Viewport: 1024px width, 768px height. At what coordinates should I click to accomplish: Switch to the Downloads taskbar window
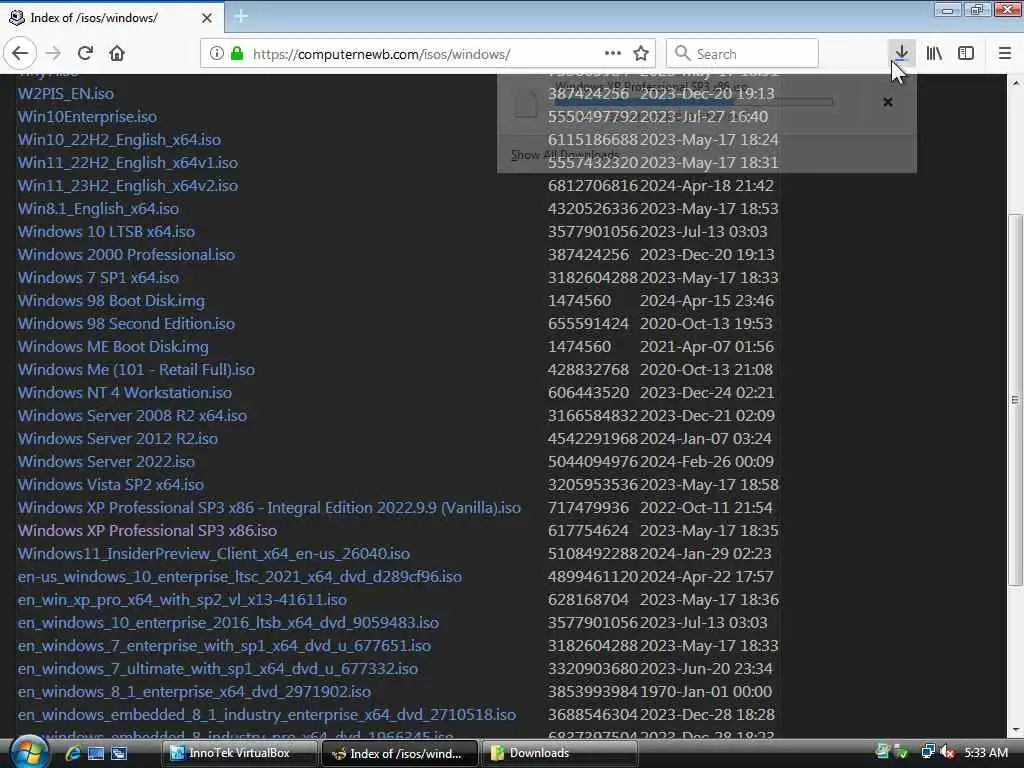coord(560,753)
